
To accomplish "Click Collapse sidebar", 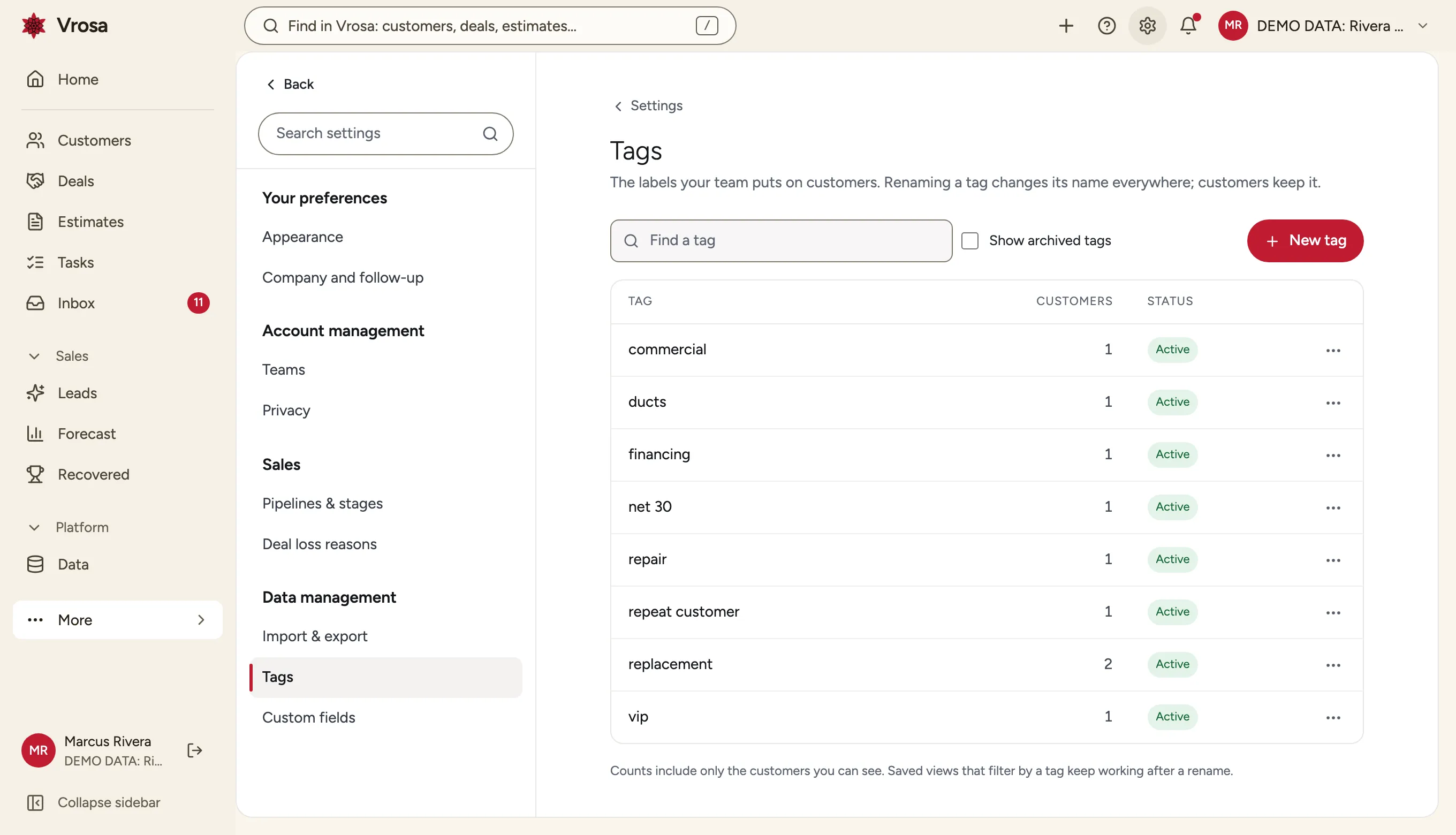I will [94, 802].
